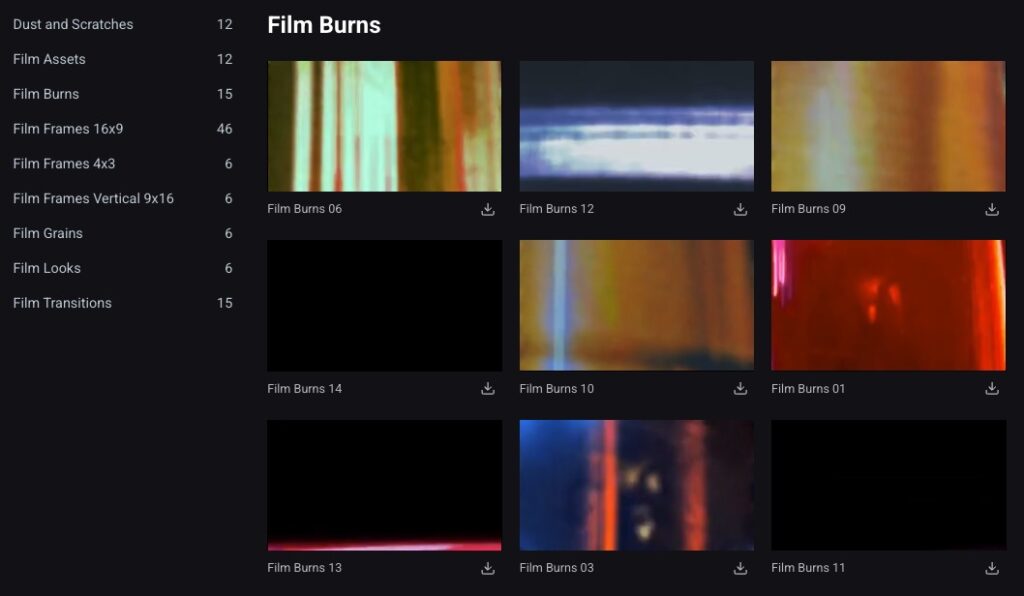1024x596 pixels.
Task: Open the blue Film Burns 03 thumbnail
Action: pos(636,485)
